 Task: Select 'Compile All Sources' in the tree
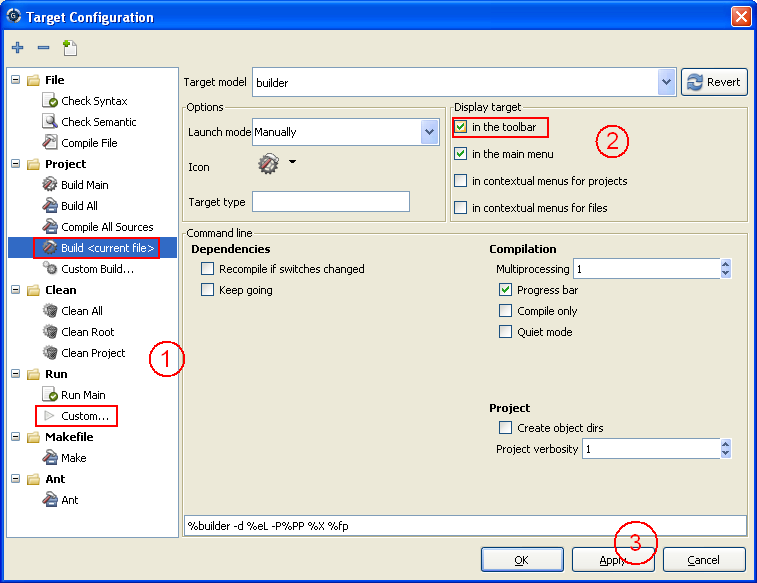tap(107, 227)
